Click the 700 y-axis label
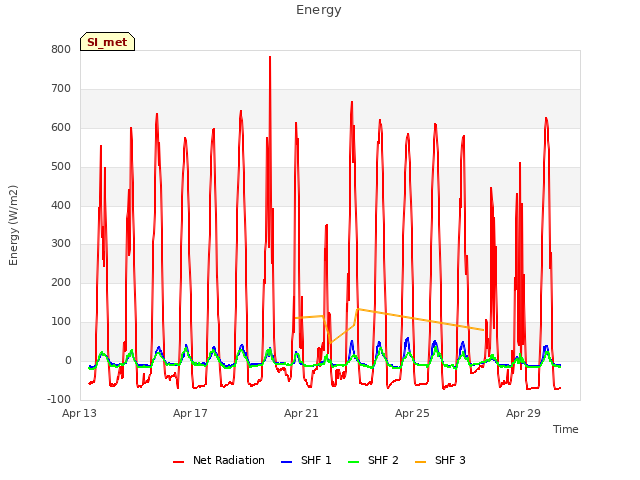This screenshot has height=480, width=640. point(61,89)
